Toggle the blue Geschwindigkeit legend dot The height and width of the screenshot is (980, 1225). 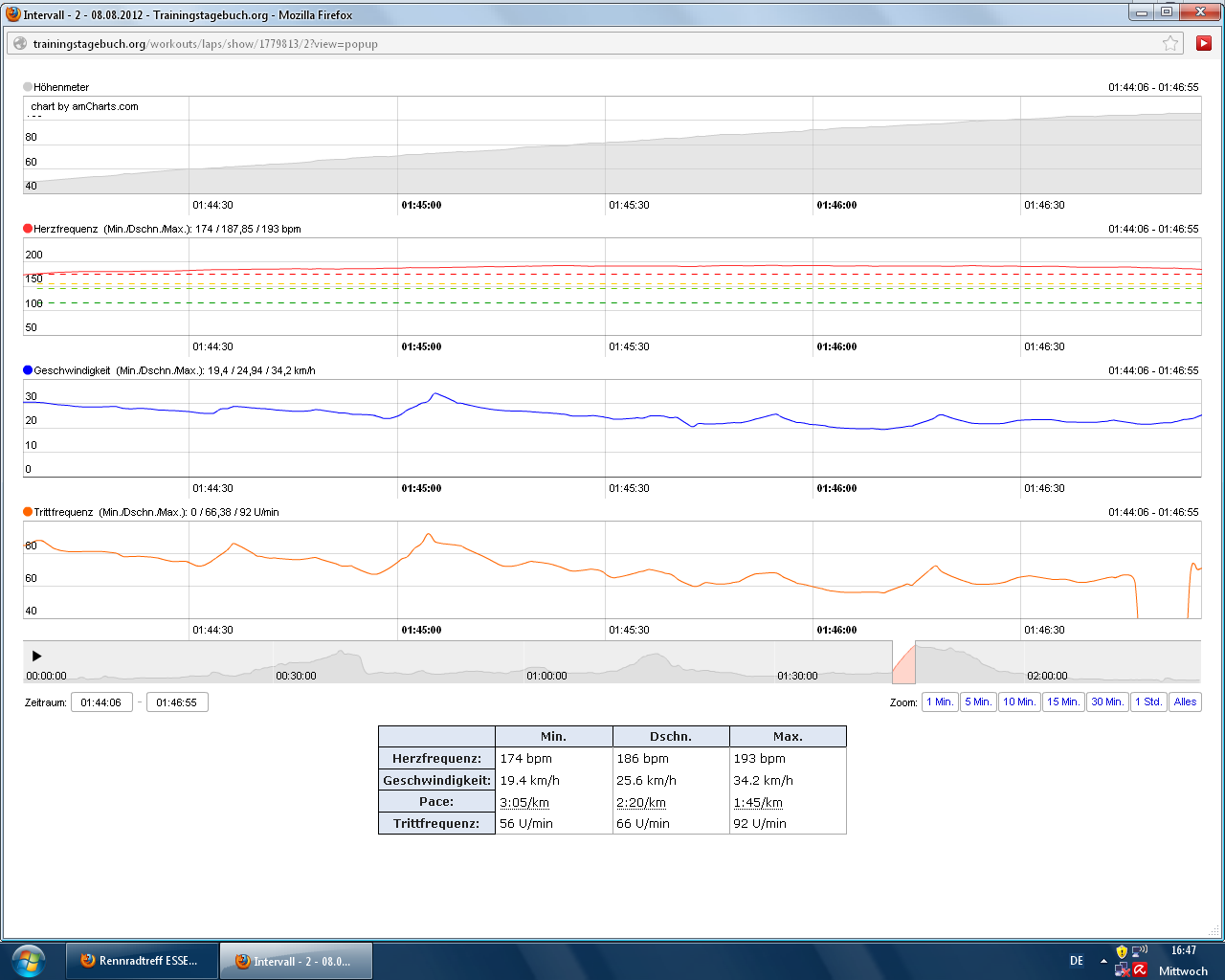point(28,370)
